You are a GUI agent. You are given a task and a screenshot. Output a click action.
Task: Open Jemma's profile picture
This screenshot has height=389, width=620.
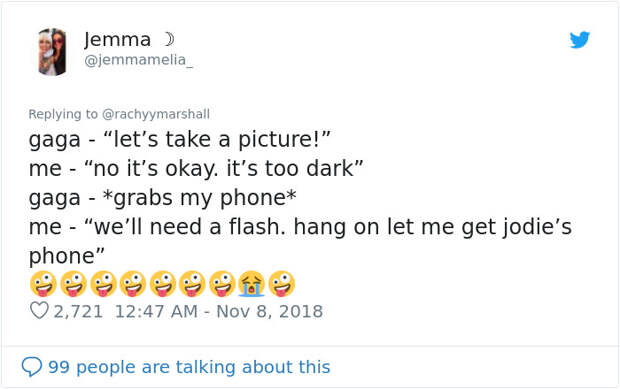[x=52, y=52]
